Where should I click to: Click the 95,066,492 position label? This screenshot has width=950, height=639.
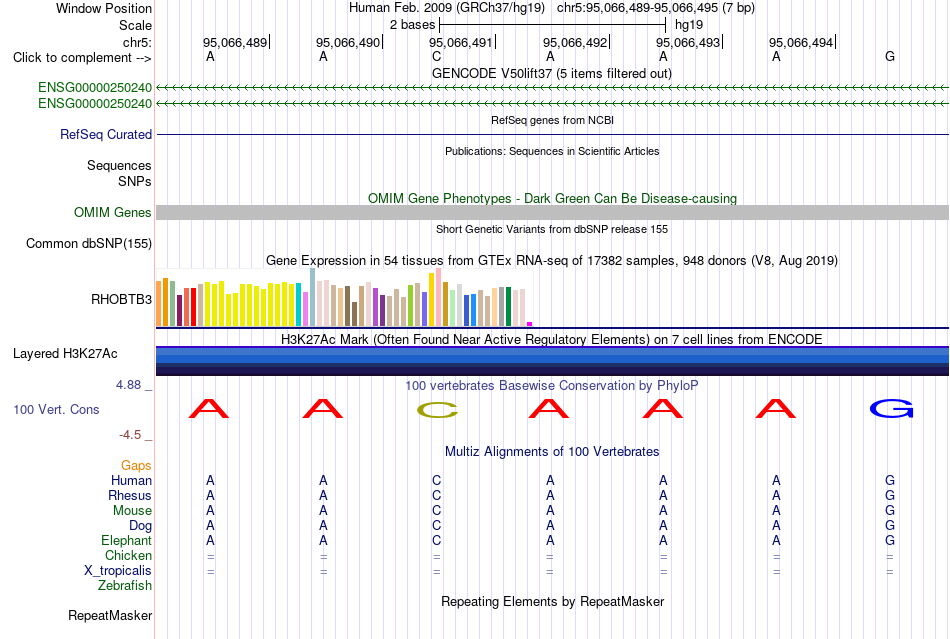(574, 42)
